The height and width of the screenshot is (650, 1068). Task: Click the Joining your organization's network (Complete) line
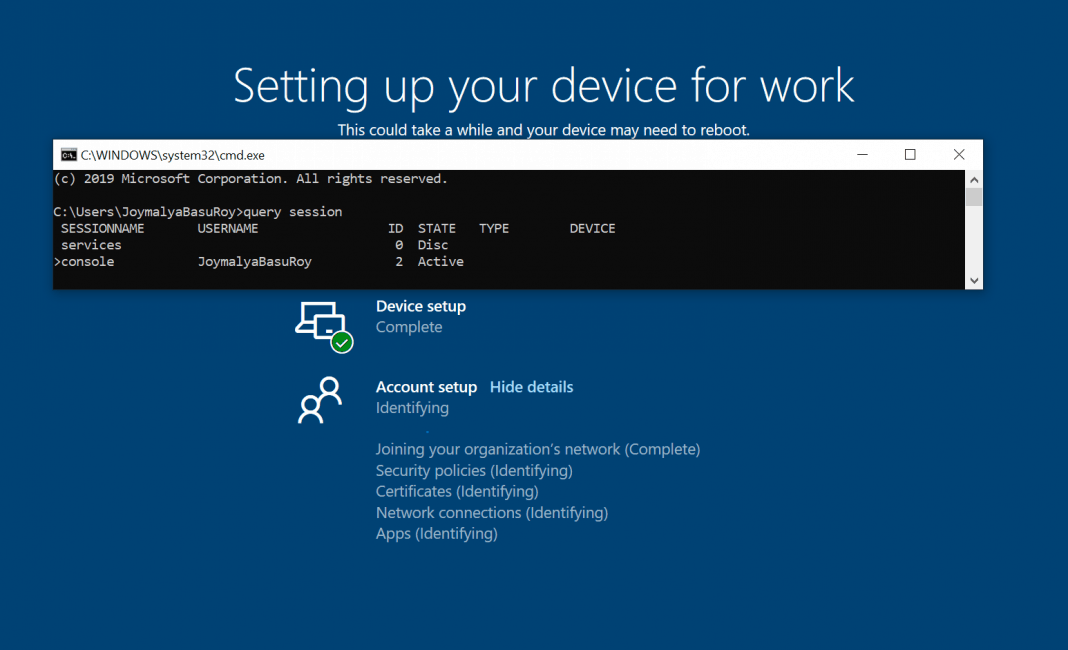[x=538, y=449]
